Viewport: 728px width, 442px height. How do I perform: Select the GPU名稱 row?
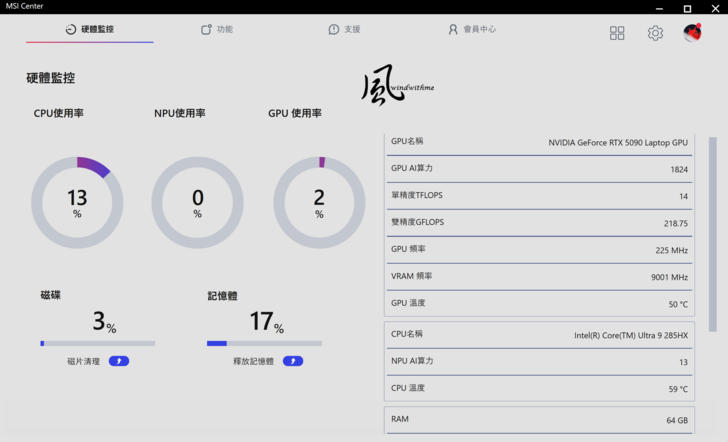click(539, 142)
